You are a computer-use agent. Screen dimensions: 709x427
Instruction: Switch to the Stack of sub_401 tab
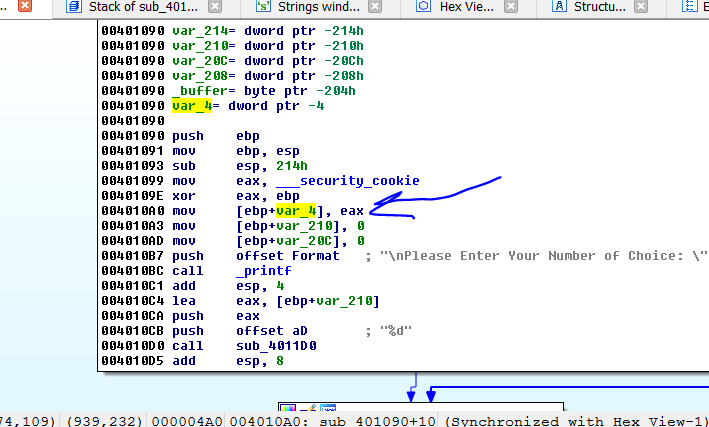pyautogui.click(x=140, y=6)
